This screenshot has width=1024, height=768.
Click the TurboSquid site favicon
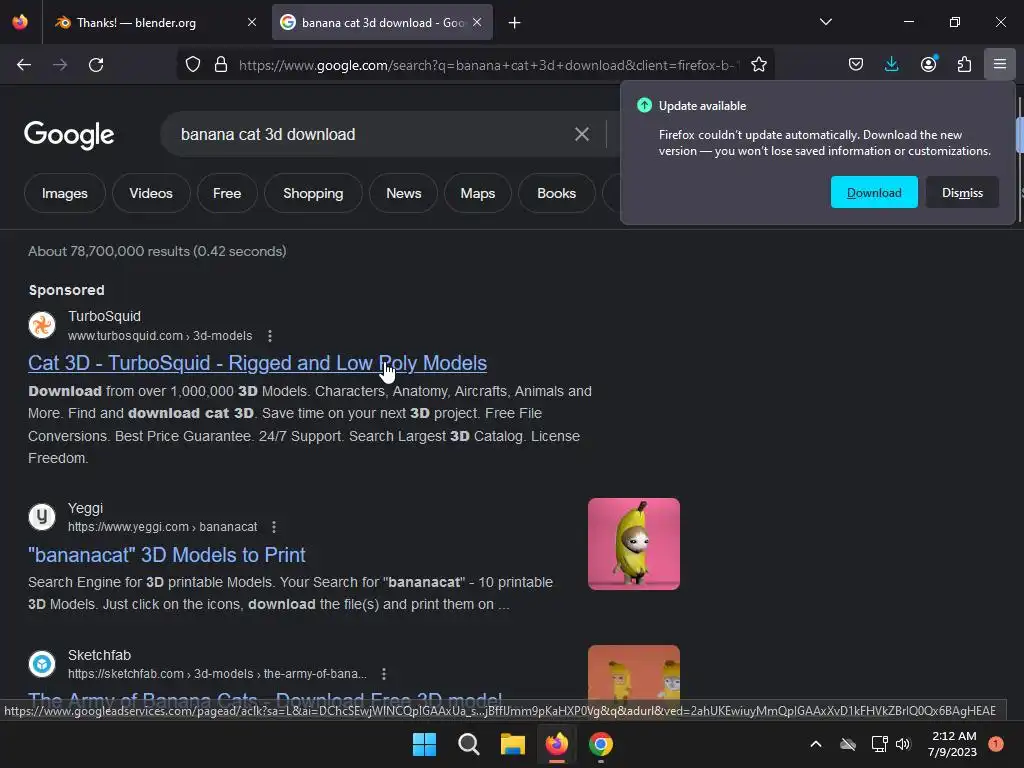click(x=42, y=325)
